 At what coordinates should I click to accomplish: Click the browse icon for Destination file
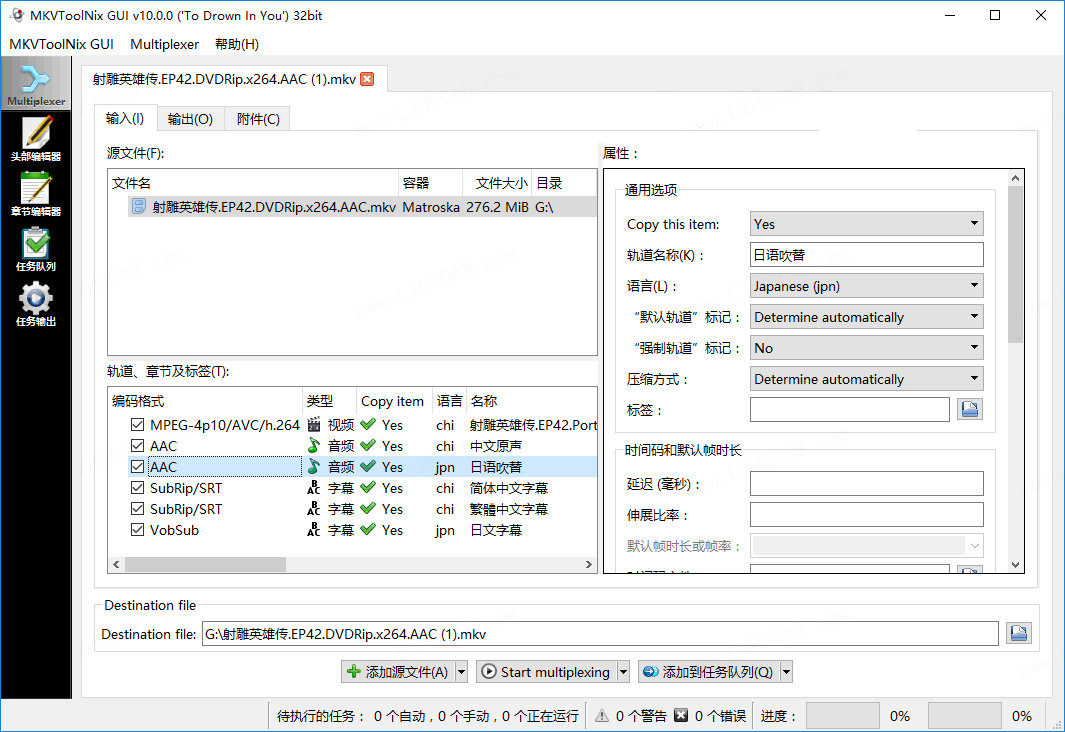(x=1019, y=634)
